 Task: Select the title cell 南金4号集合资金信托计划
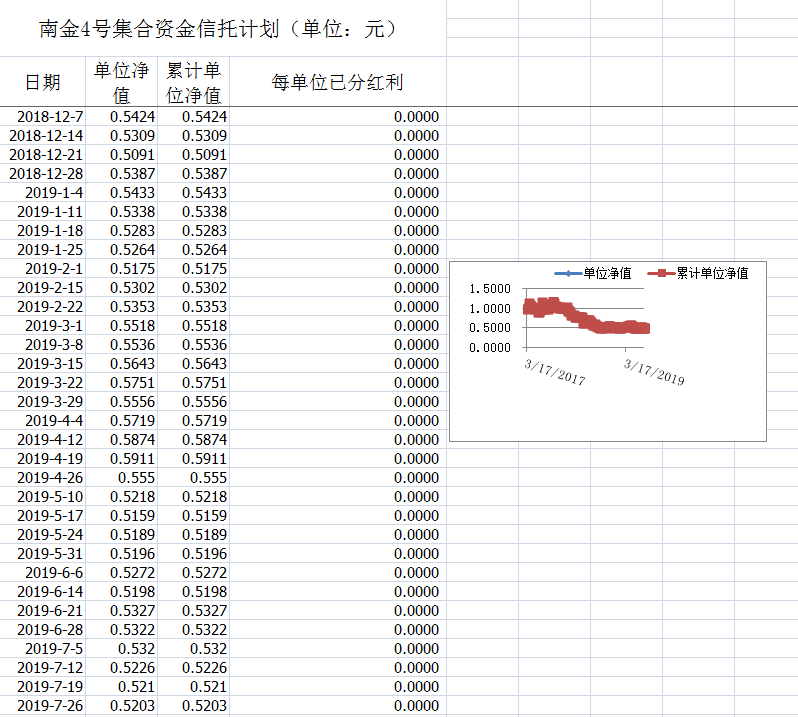click(223, 28)
